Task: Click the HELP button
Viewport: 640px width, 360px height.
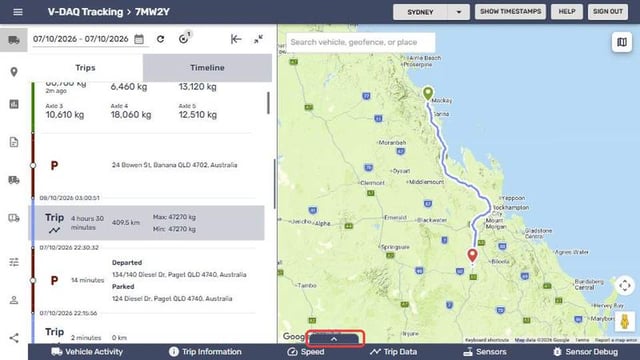Action: 567,11
